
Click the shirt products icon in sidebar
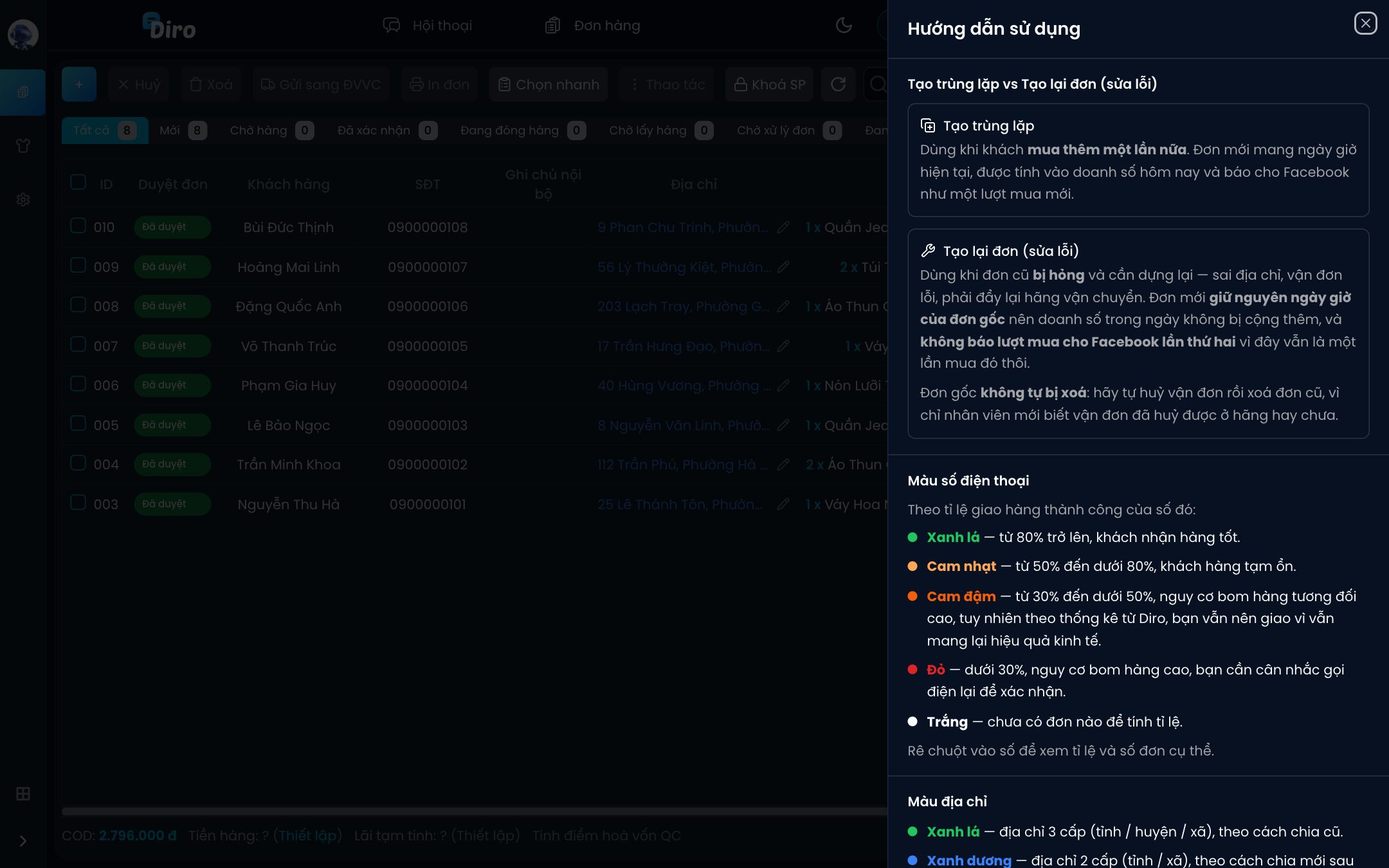(x=23, y=146)
